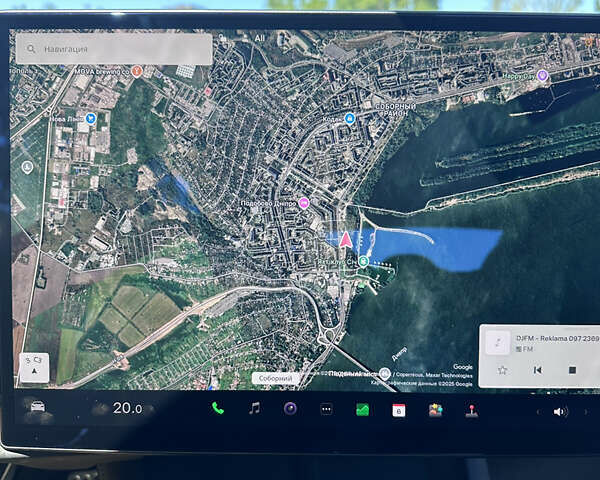This screenshot has width=600, height=480.
Task: Open the Arcade joystick app
Action: pos(471,410)
